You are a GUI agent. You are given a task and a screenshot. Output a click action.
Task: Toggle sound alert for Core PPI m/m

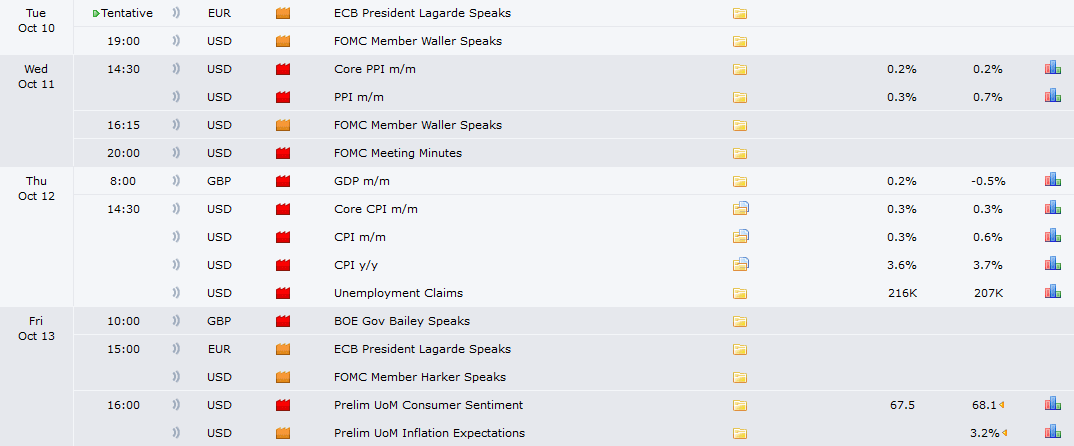(x=176, y=69)
